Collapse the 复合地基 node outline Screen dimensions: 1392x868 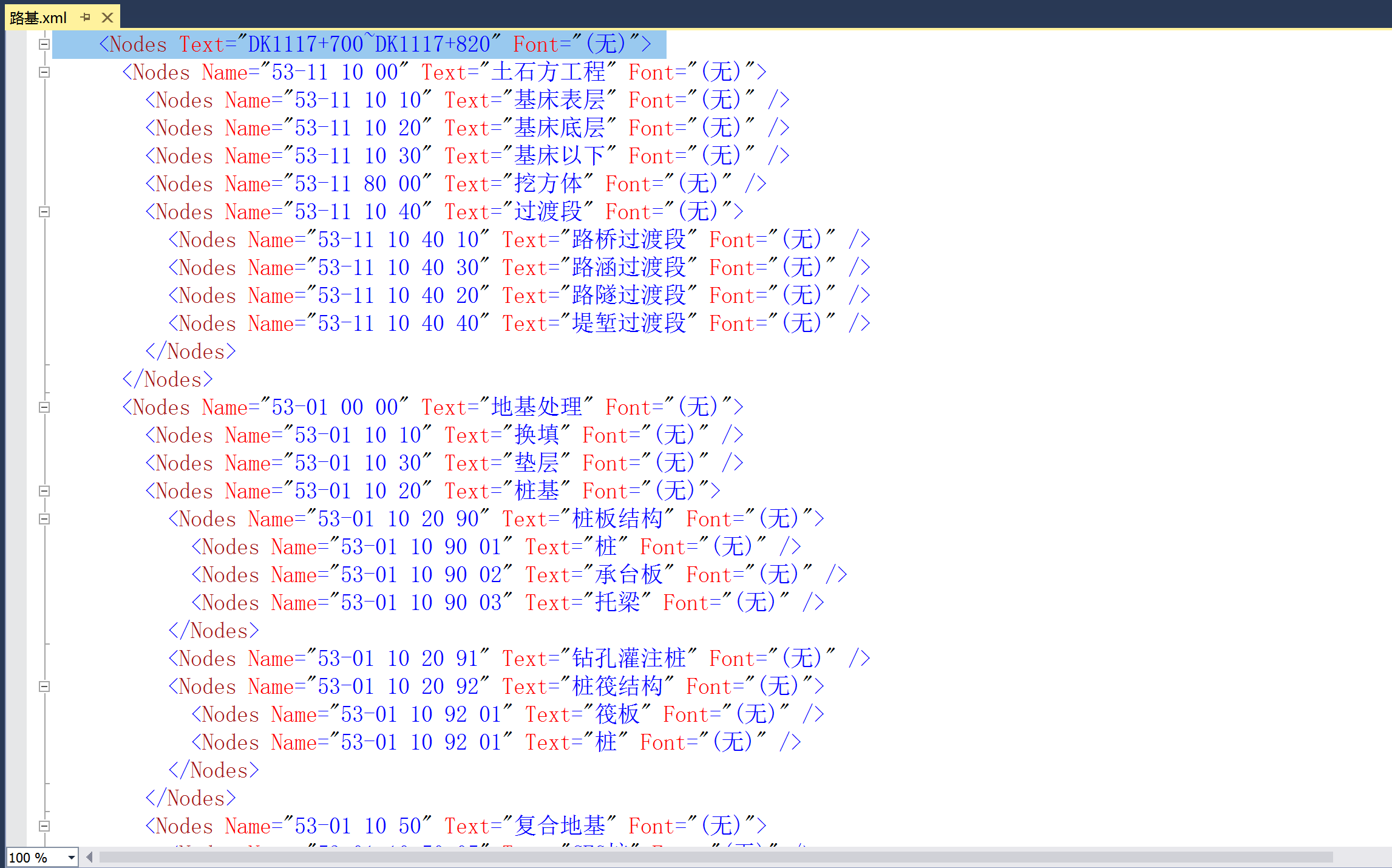(44, 826)
